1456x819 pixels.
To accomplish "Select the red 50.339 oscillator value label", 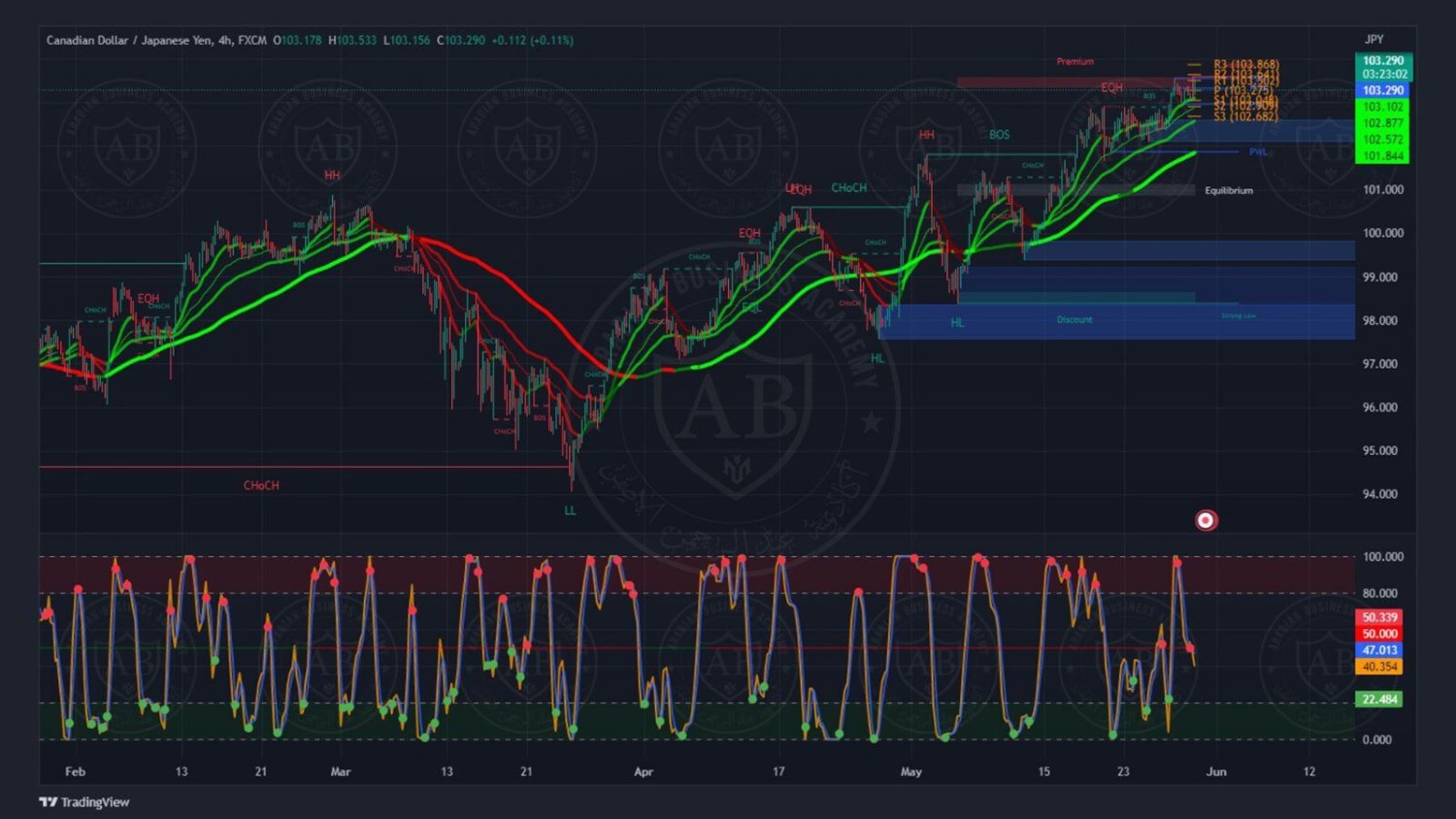I will [x=1378, y=617].
